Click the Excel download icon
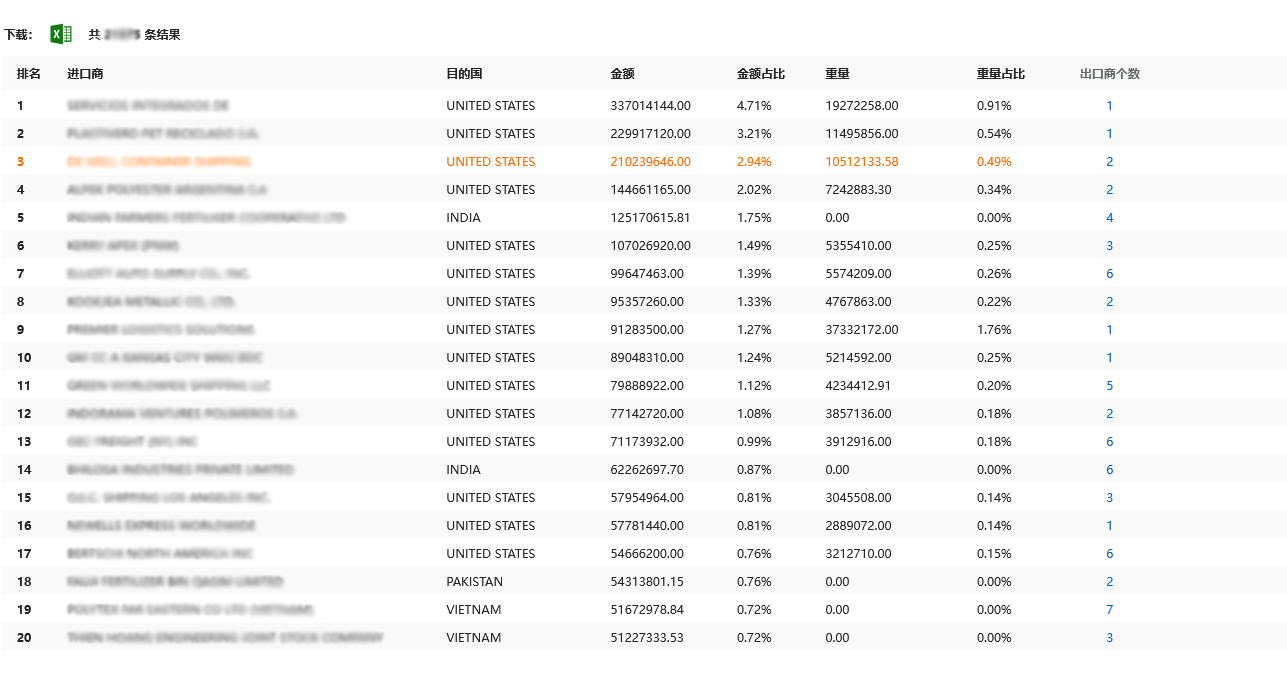1287x676 pixels. (x=61, y=34)
